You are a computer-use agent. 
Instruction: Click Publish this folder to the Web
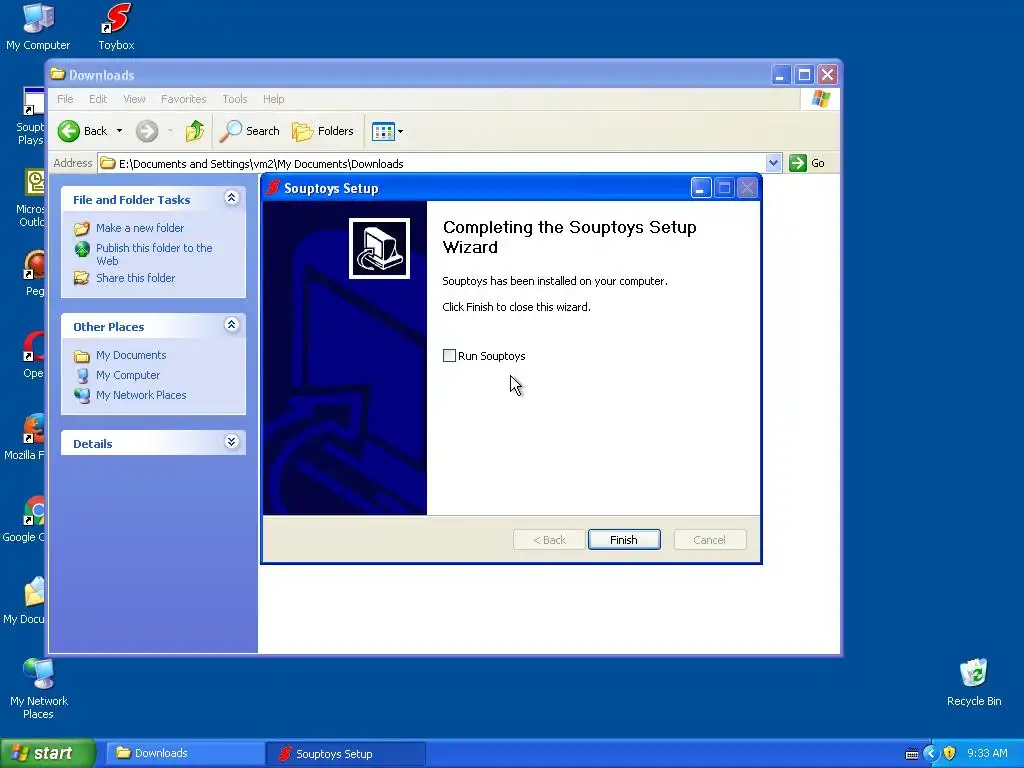point(154,255)
